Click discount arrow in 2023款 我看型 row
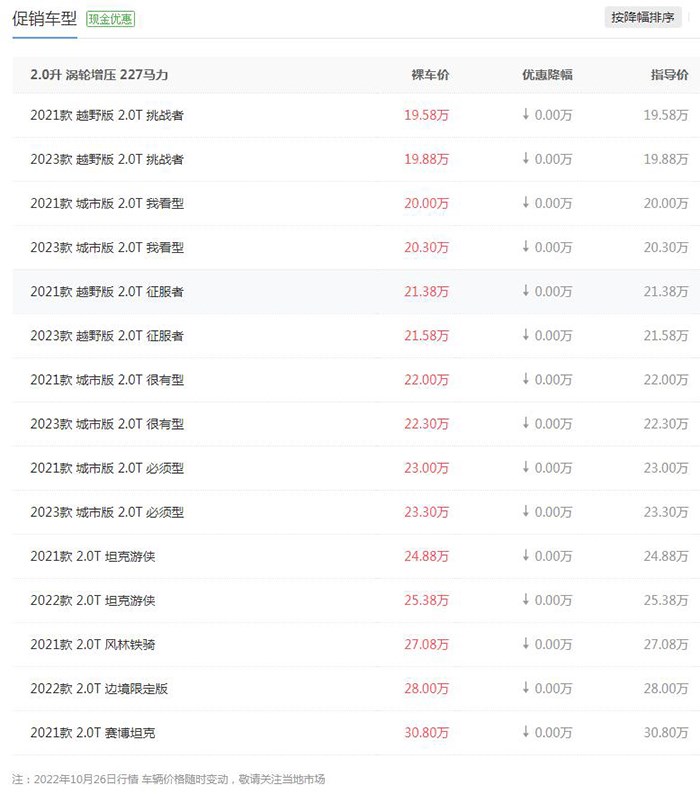Screen dimensions: 700x794 click(x=526, y=247)
